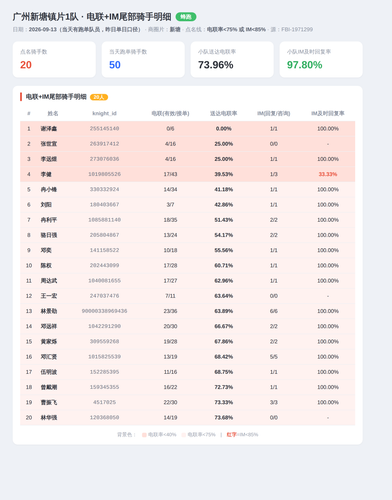This screenshot has width=392, height=500.
Task: Click knight ID 255145140
Action: tap(104, 129)
